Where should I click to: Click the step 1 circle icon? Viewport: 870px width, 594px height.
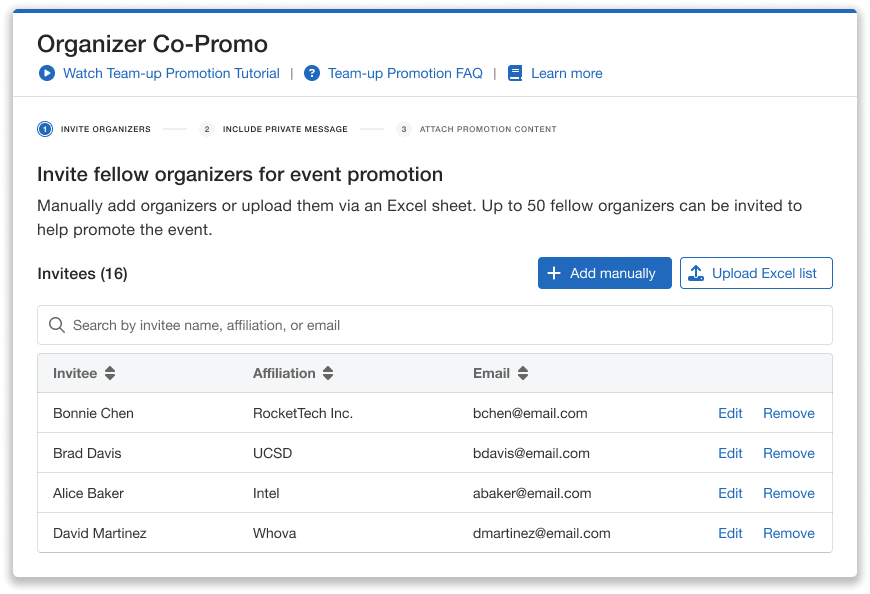[x=44, y=129]
